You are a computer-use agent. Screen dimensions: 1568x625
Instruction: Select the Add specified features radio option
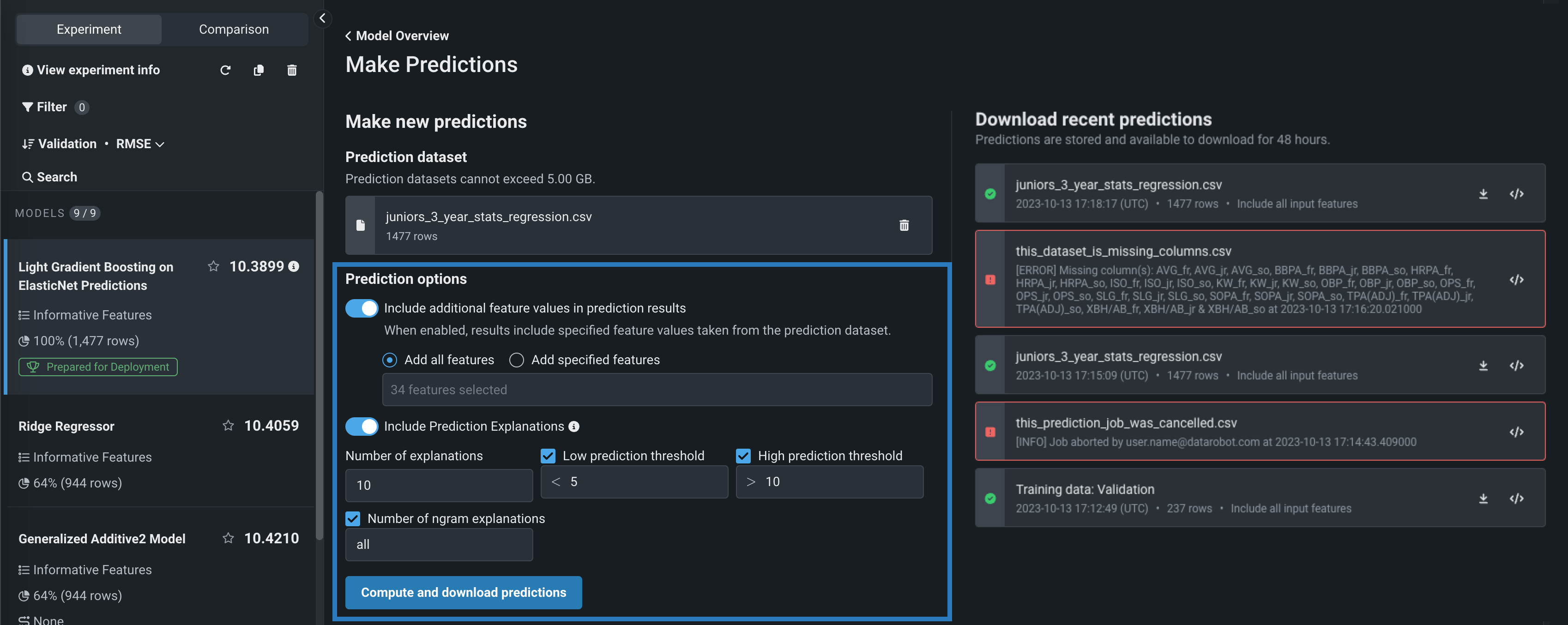coord(517,360)
